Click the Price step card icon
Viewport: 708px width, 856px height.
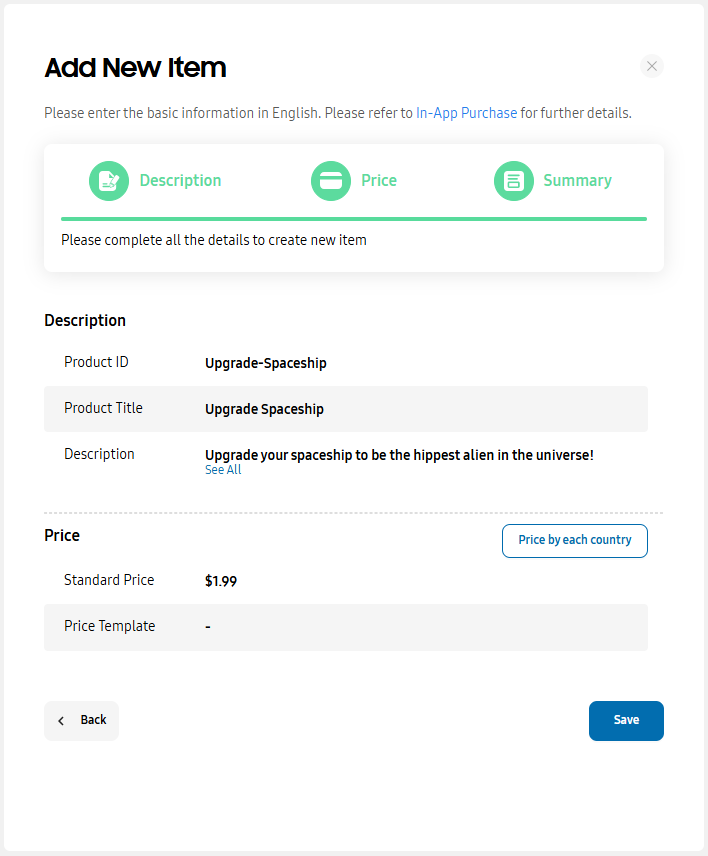[x=331, y=181]
